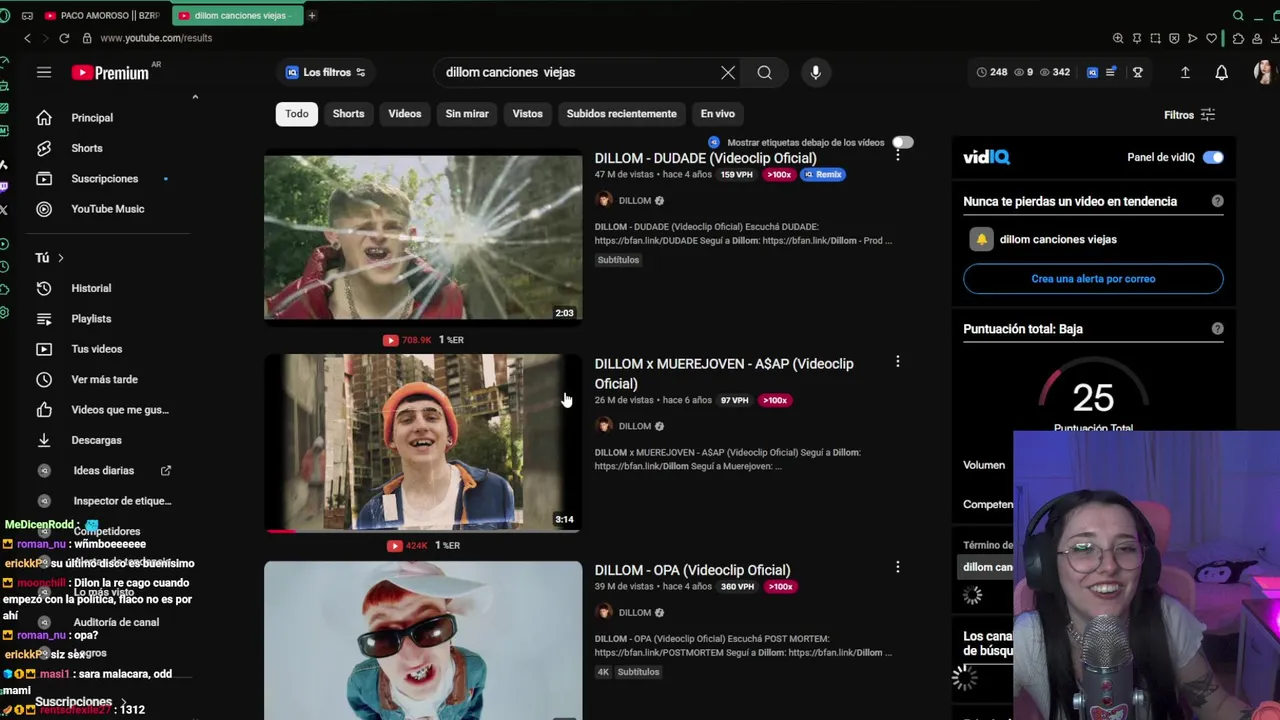
Task: Go back in the browser
Action: coord(27,38)
